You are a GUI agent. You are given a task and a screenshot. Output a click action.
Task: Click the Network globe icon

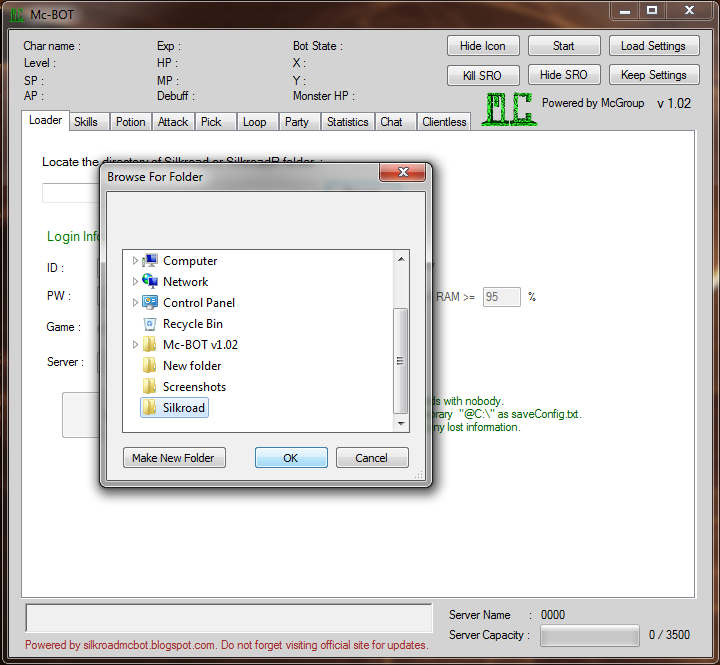[150, 281]
